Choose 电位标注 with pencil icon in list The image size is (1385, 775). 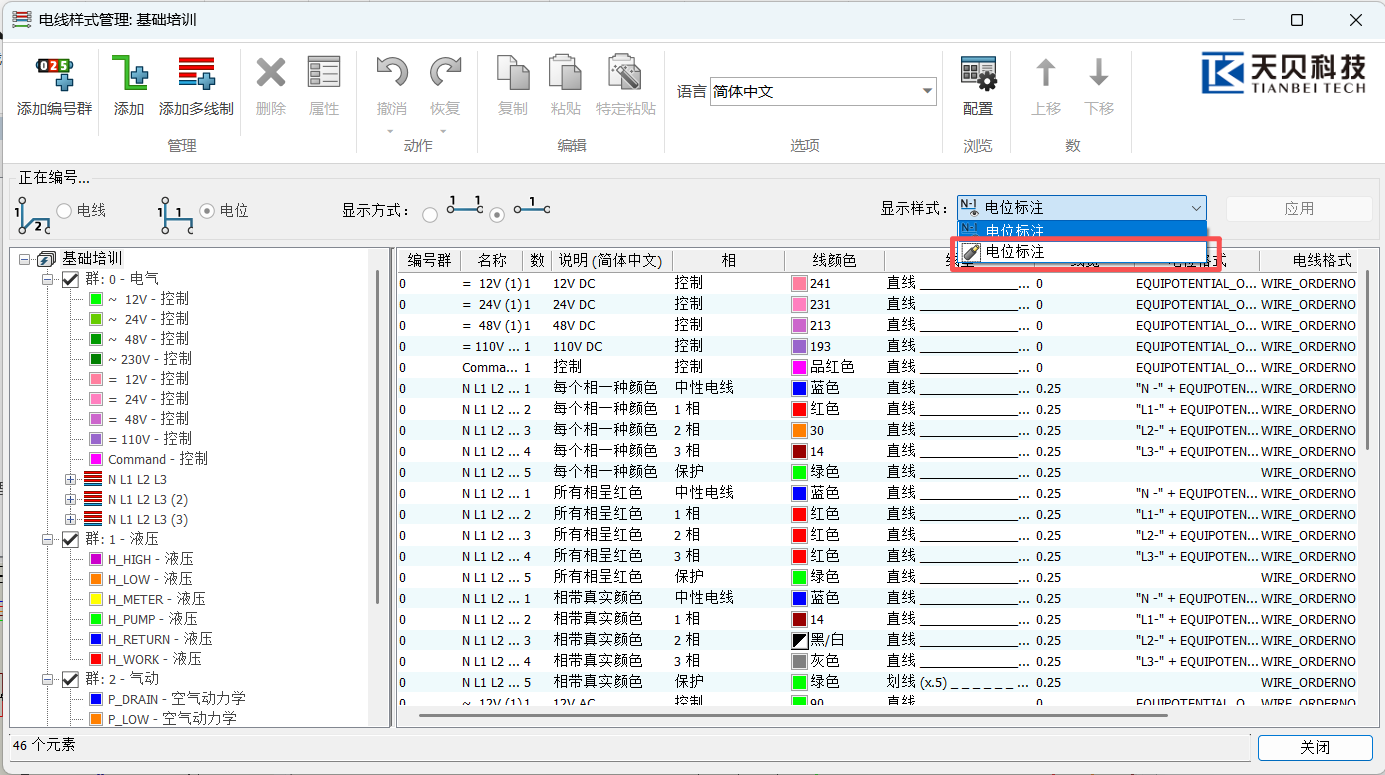click(x=1015, y=252)
